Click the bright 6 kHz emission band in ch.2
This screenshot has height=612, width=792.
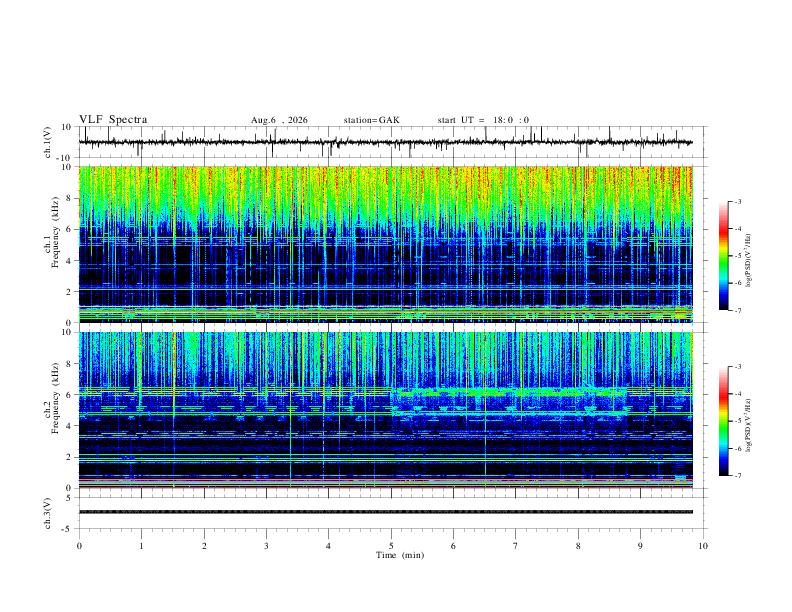click(510, 392)
